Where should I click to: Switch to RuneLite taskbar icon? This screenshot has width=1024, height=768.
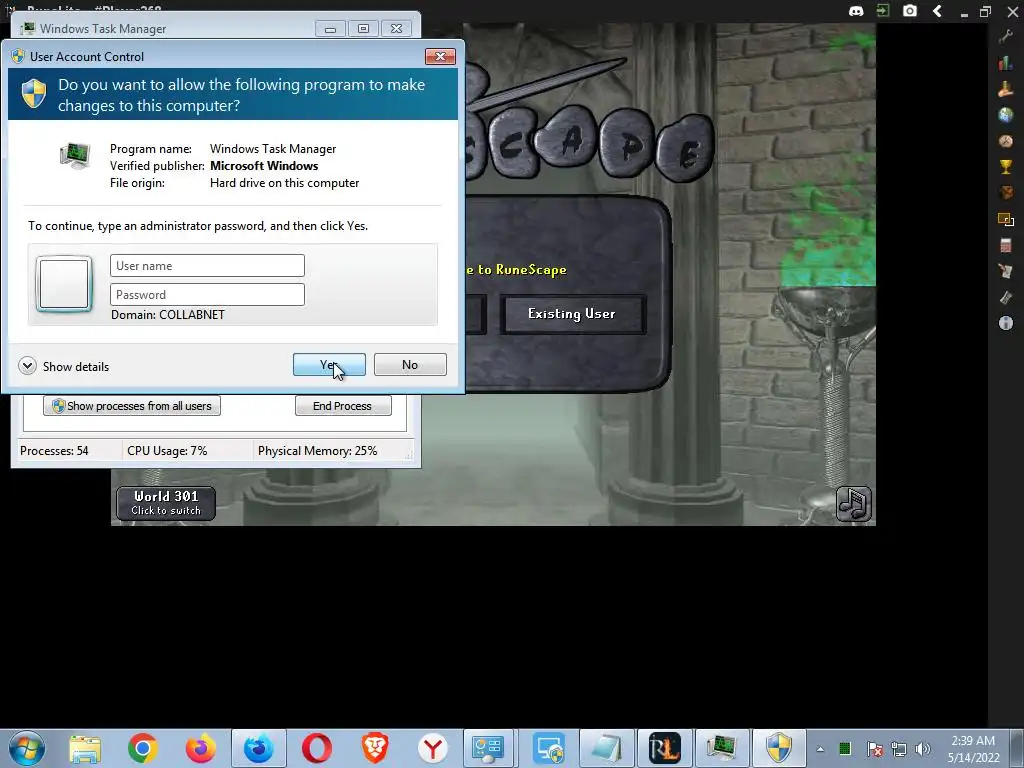click(x=665, y=748)
